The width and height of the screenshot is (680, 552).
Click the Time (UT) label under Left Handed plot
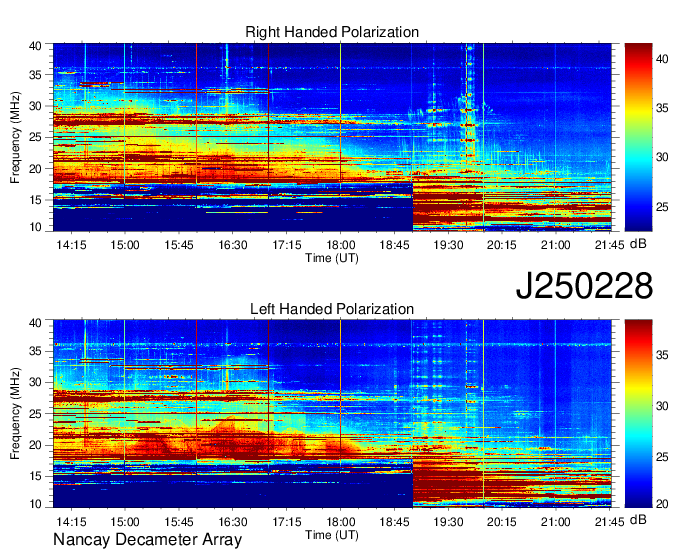pyautogui.click(x=332, y=535)
